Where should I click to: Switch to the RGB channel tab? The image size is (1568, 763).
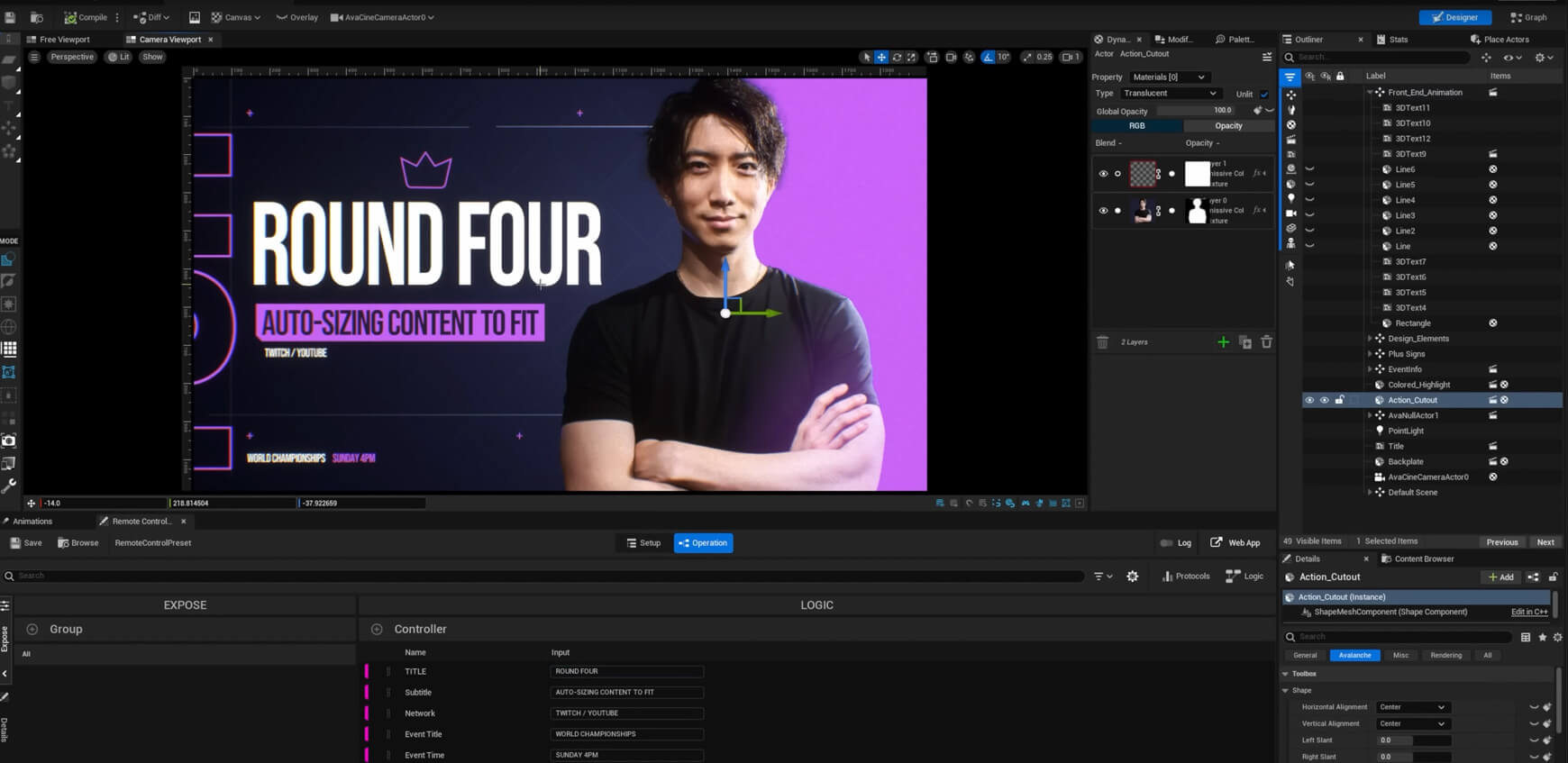click(x=1137, y=126)
